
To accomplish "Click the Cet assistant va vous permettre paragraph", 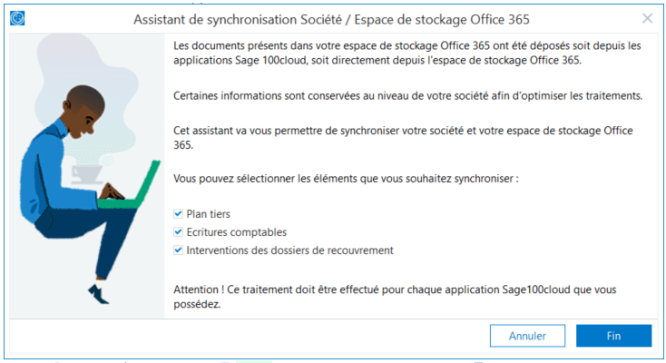I will (403, 138).
